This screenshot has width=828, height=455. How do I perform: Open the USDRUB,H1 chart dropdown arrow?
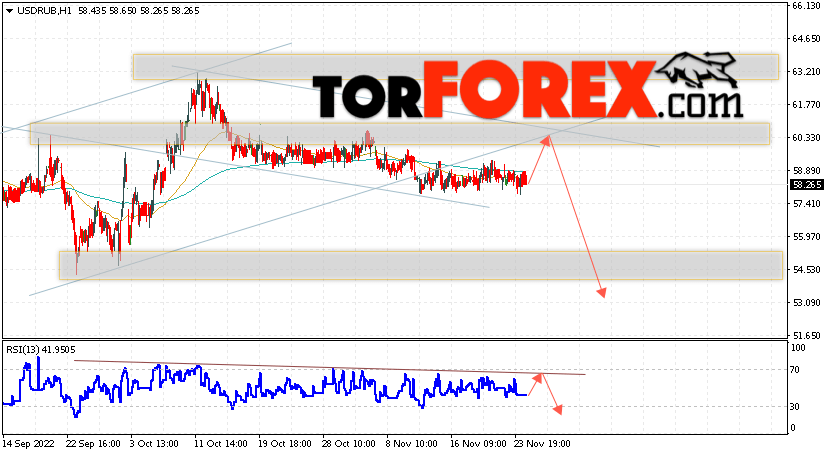[9, 11]
